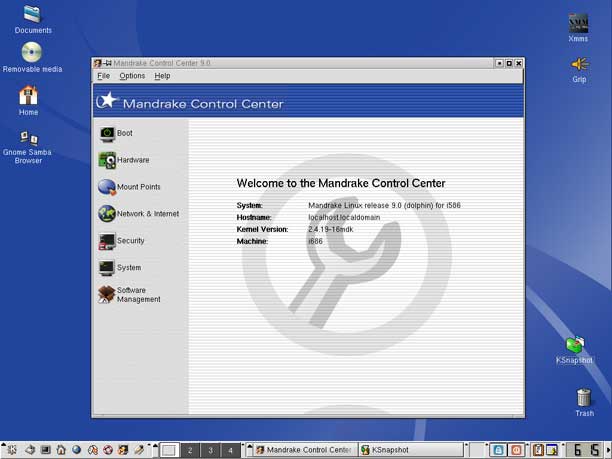This screenshot has width=612, height=459.
Task: Click the lock screen panel button
Action: [498, 450]
